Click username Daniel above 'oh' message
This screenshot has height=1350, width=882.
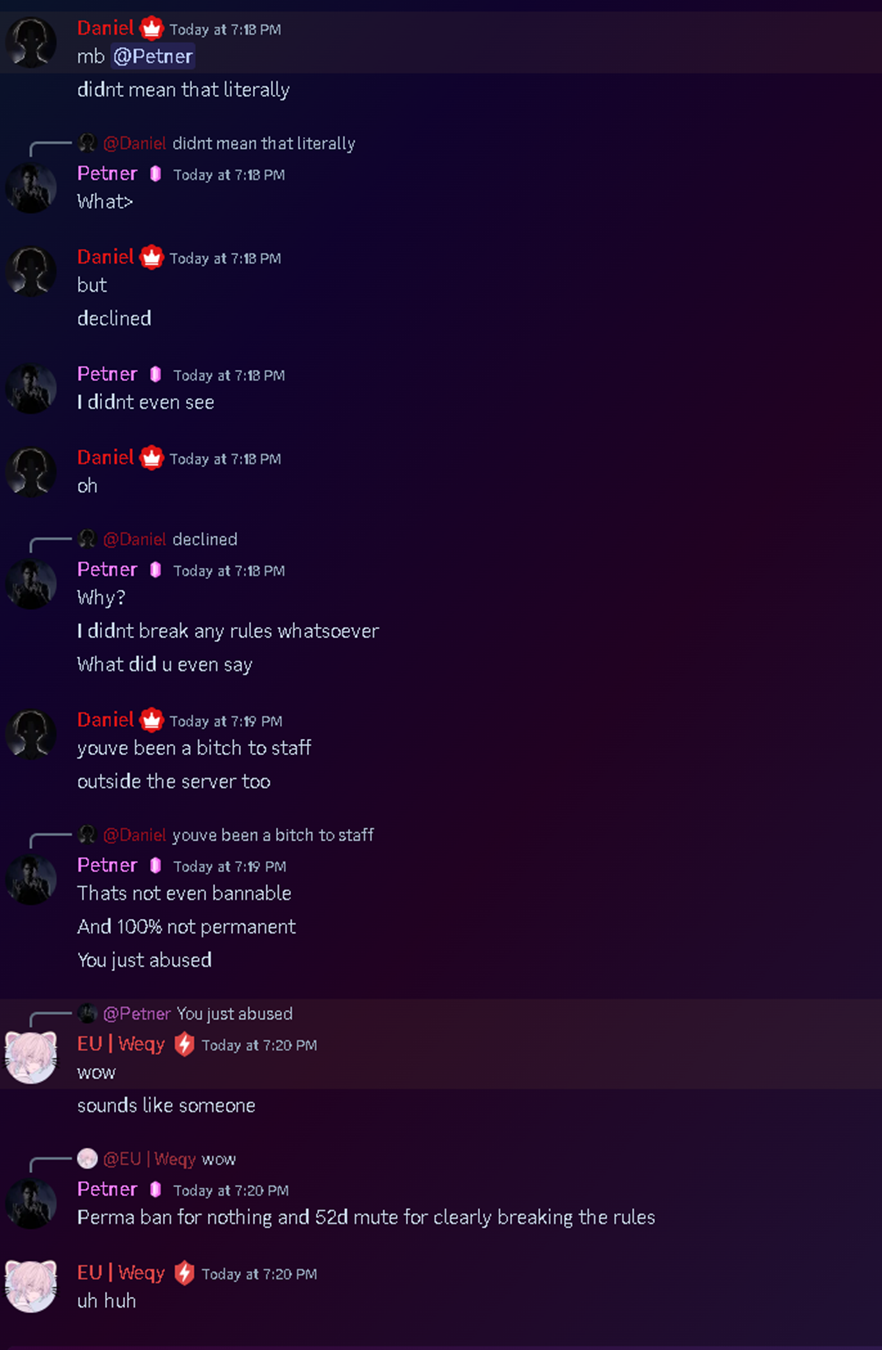pos(105,457)
